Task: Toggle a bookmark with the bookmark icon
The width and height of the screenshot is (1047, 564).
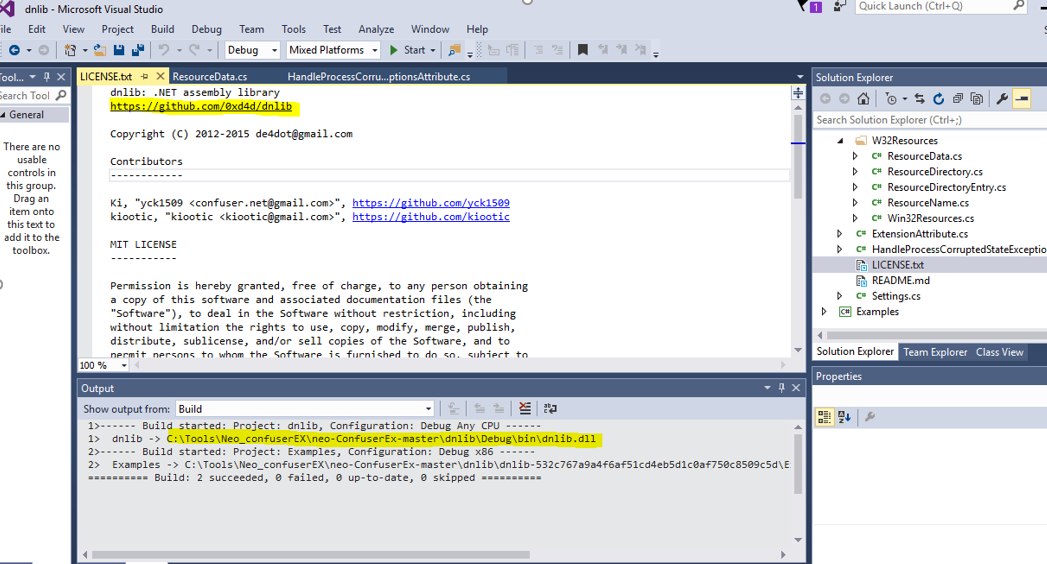Action: (582, 50)
